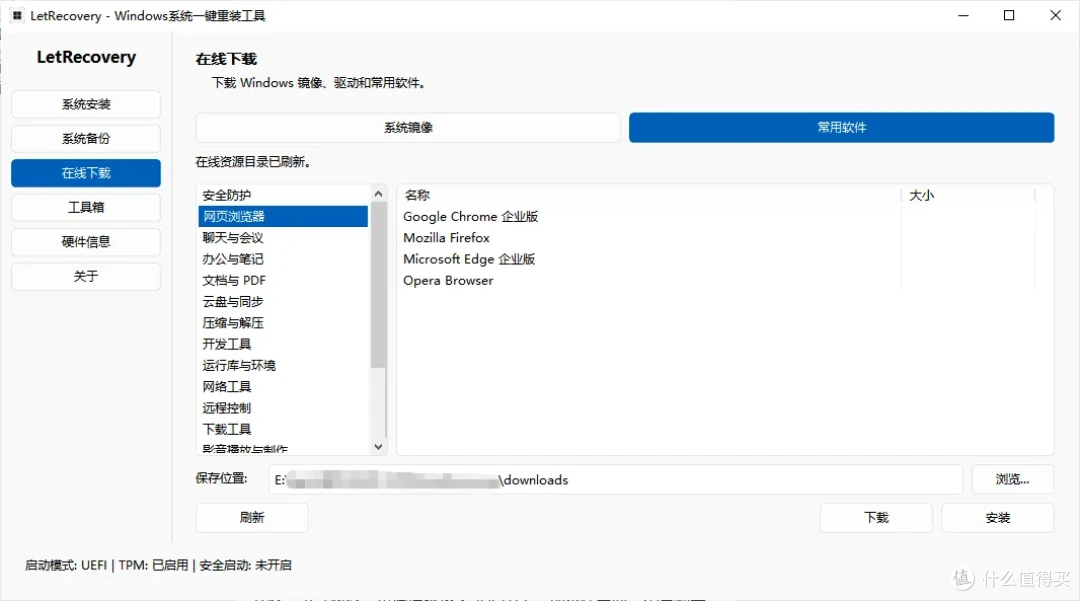Click the LetRecovery app icon in title bar

click(x=17, y=15)
